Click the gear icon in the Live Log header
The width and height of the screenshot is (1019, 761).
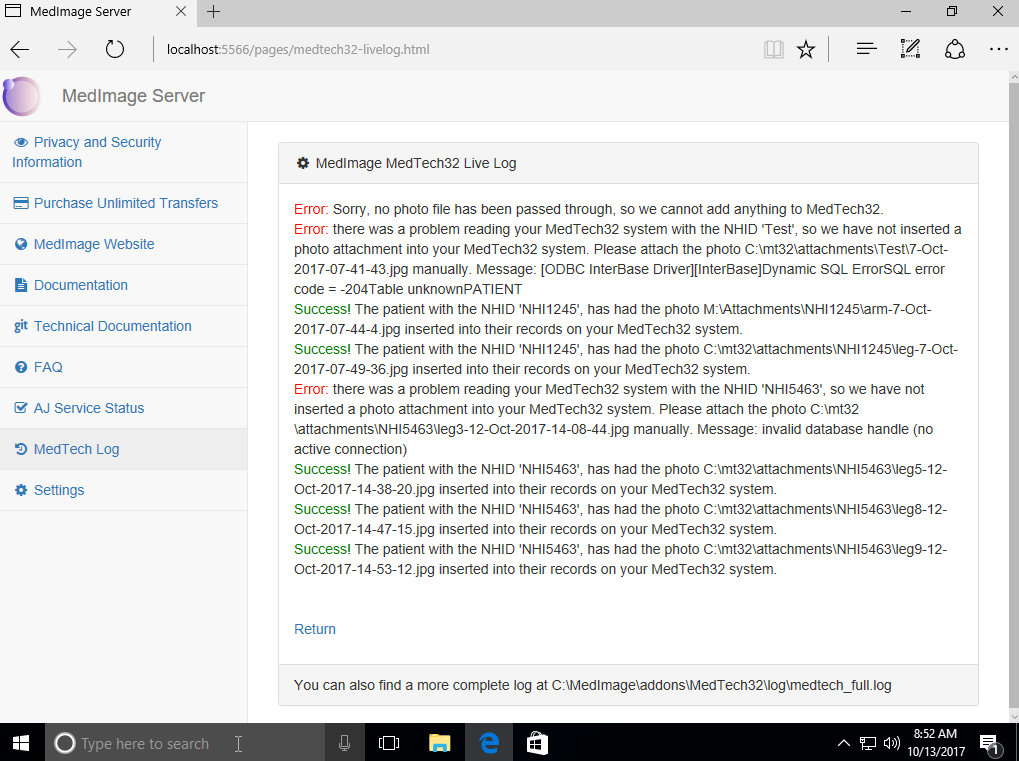303,163
